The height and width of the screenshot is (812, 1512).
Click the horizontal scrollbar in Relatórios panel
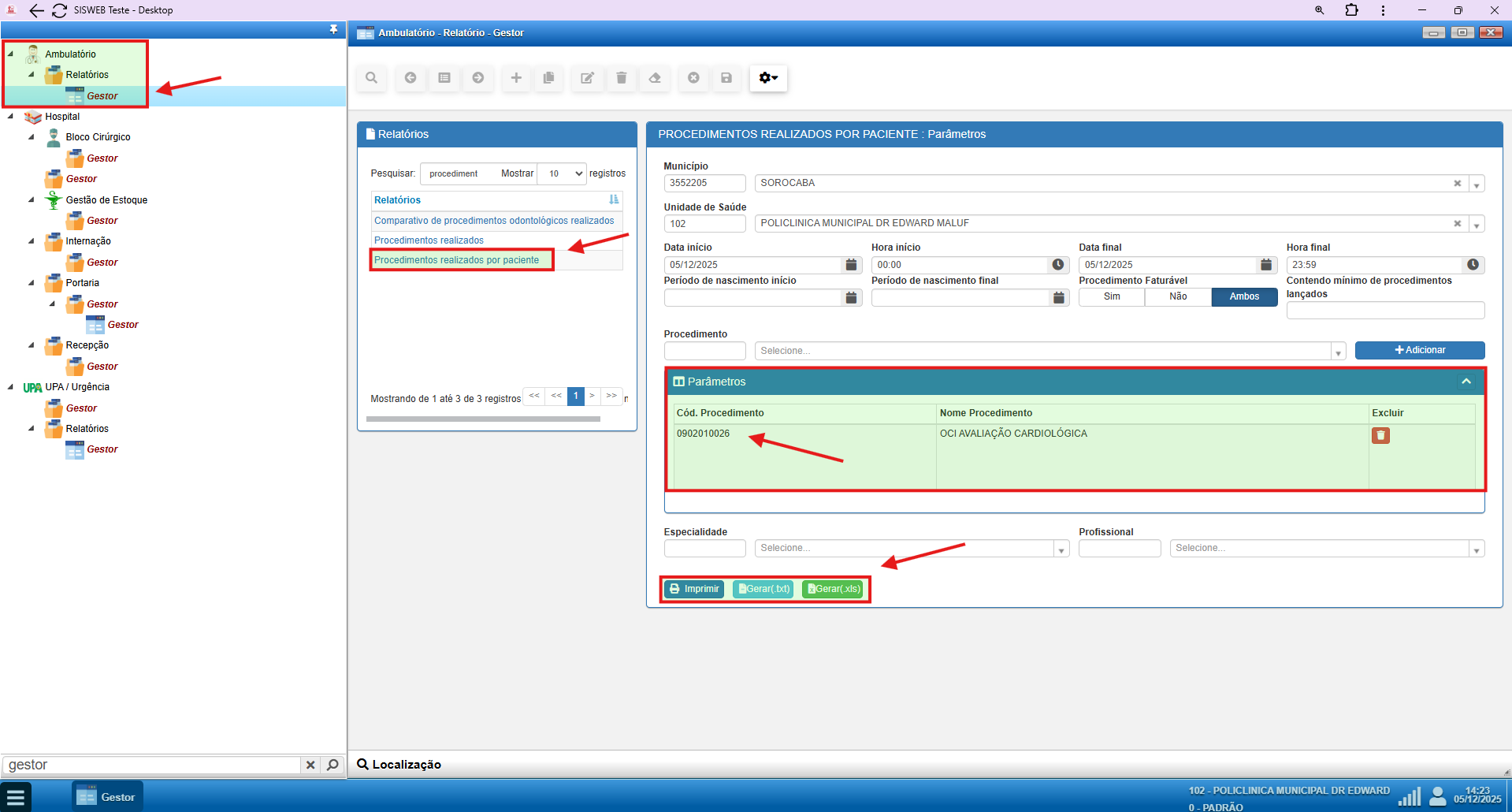click(483, 419)
